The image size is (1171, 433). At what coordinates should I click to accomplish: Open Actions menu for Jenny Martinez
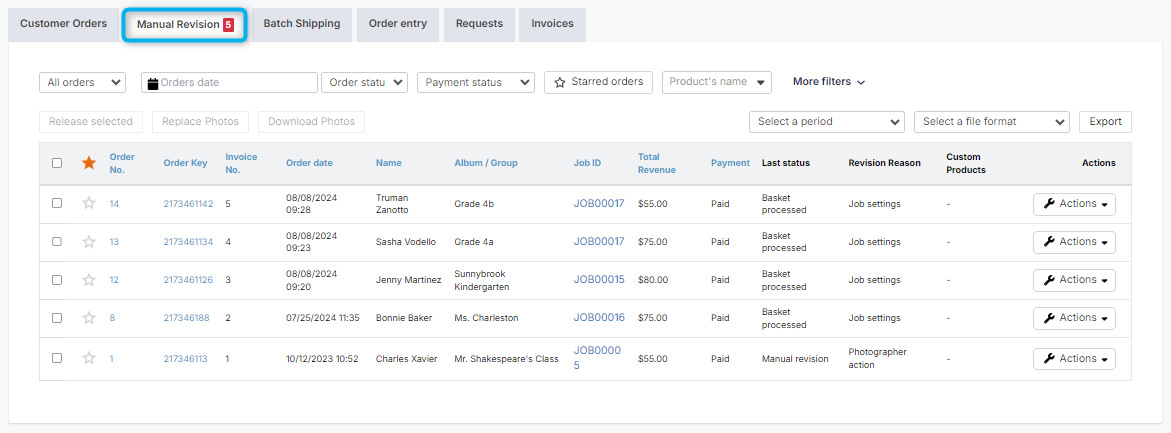click(1074, 280)
